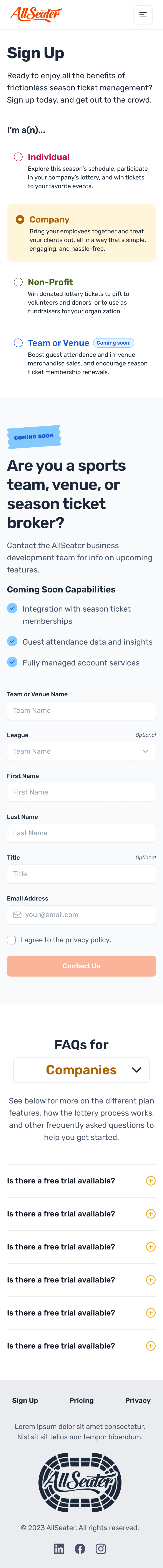The image size is (163, 1568).
Task: Click the First Name input field
Action: tap(81, 792)
